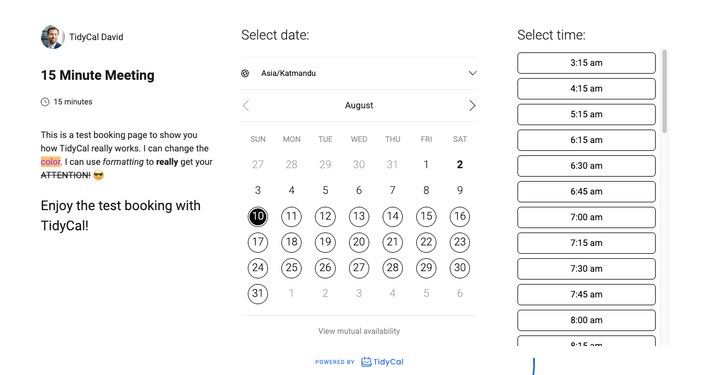Click the time list vertical scrollbar
The image size is (720, 375).
point(664,92)
